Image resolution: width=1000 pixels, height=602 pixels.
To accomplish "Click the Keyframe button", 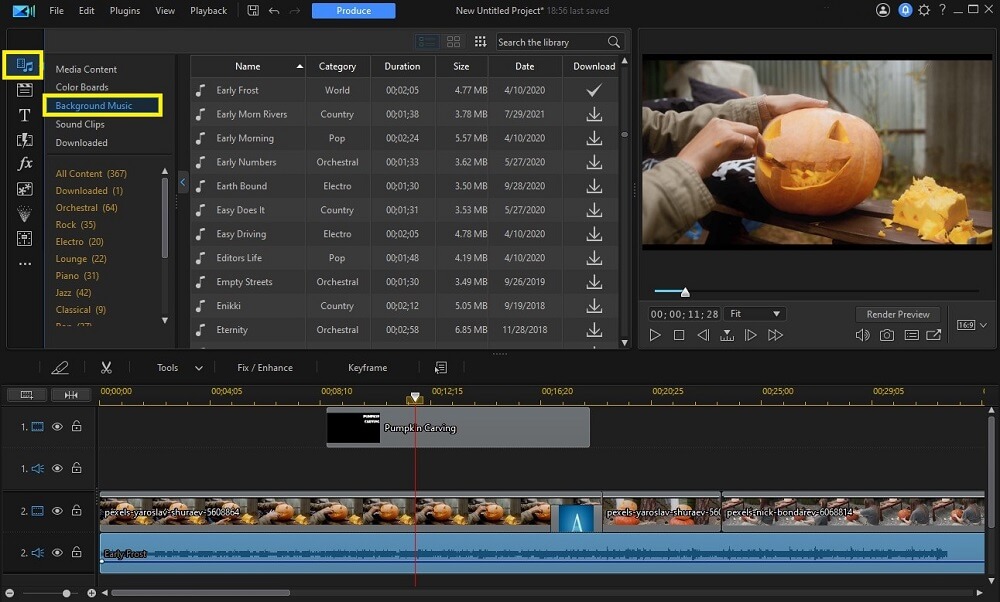I will point(367,367).
